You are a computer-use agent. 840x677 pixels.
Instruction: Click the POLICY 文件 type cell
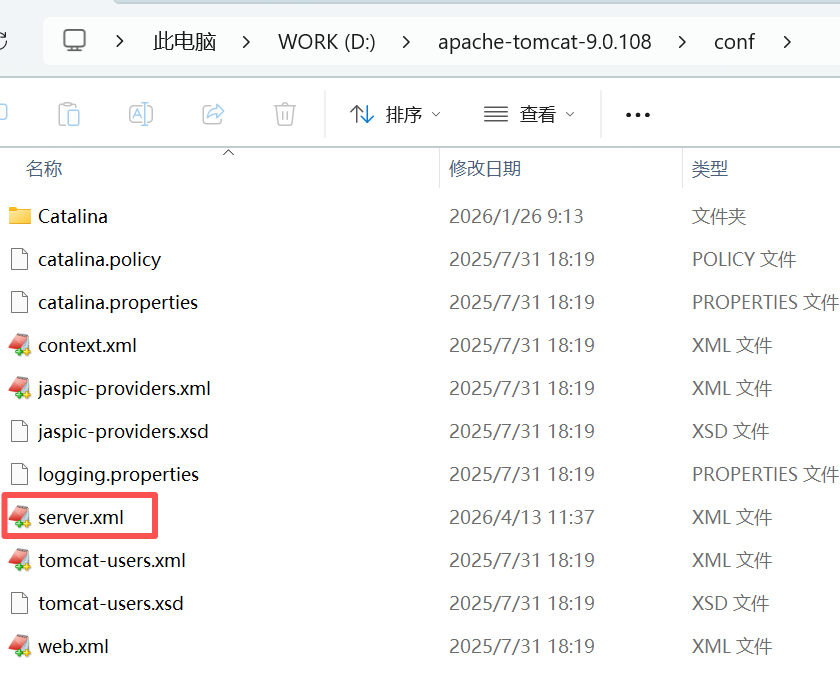coord(744,259)
